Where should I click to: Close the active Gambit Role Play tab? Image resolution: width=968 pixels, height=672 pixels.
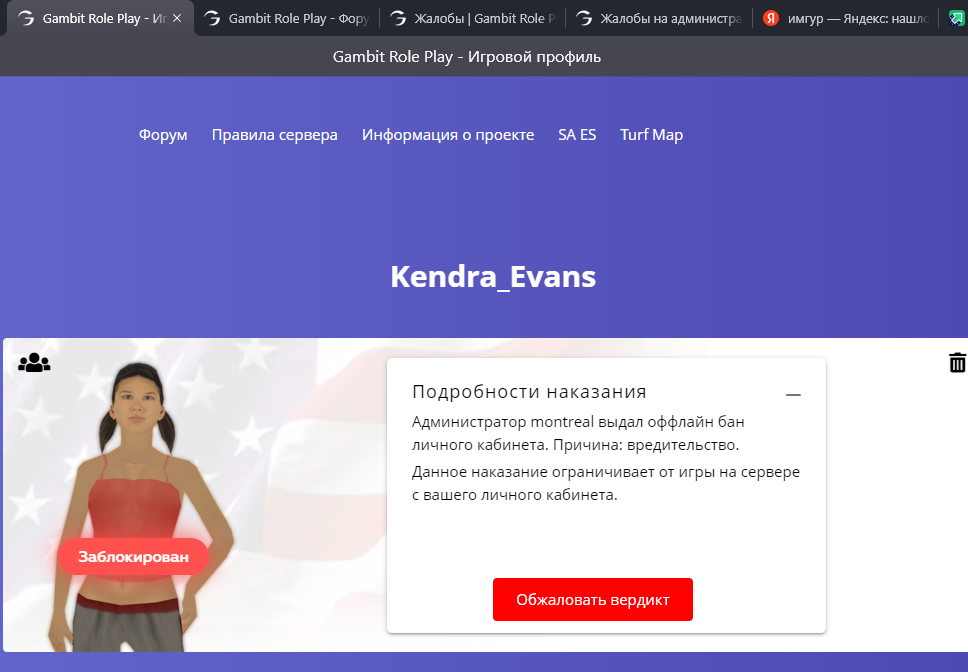(177, 19)
